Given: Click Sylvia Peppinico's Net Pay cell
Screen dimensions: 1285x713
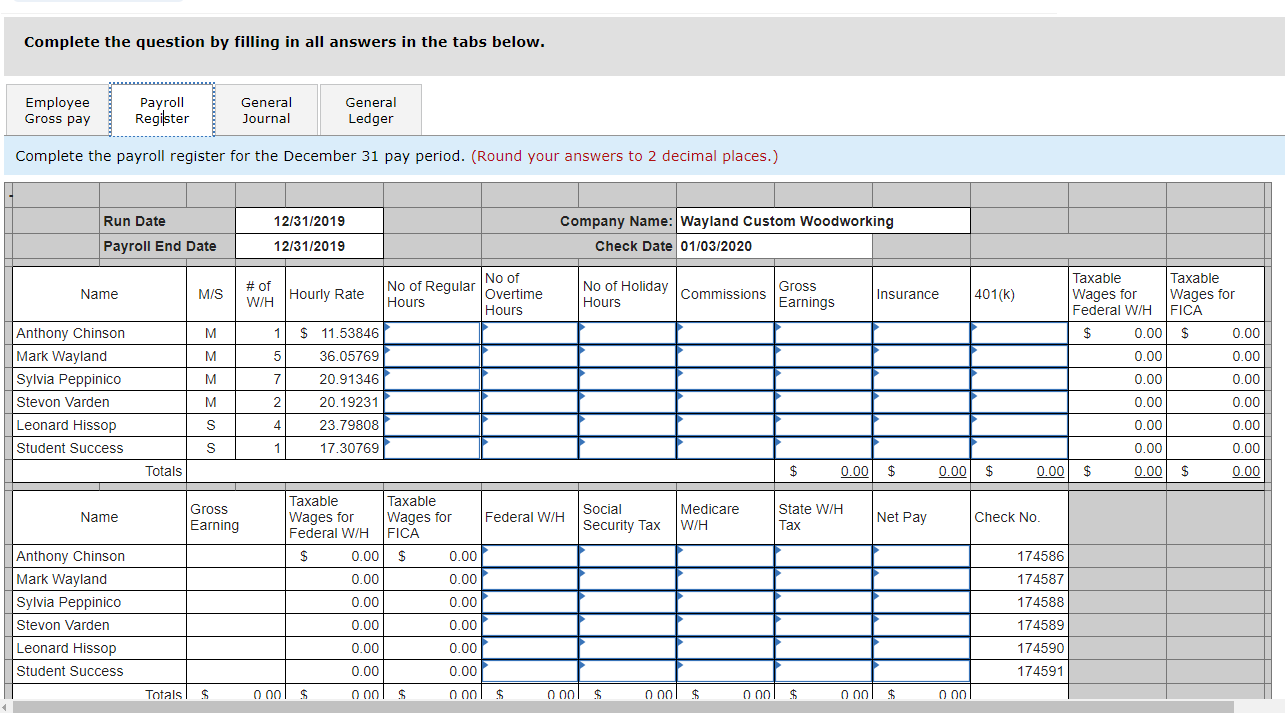Looking at the screenshot, I should click(920, 602).
